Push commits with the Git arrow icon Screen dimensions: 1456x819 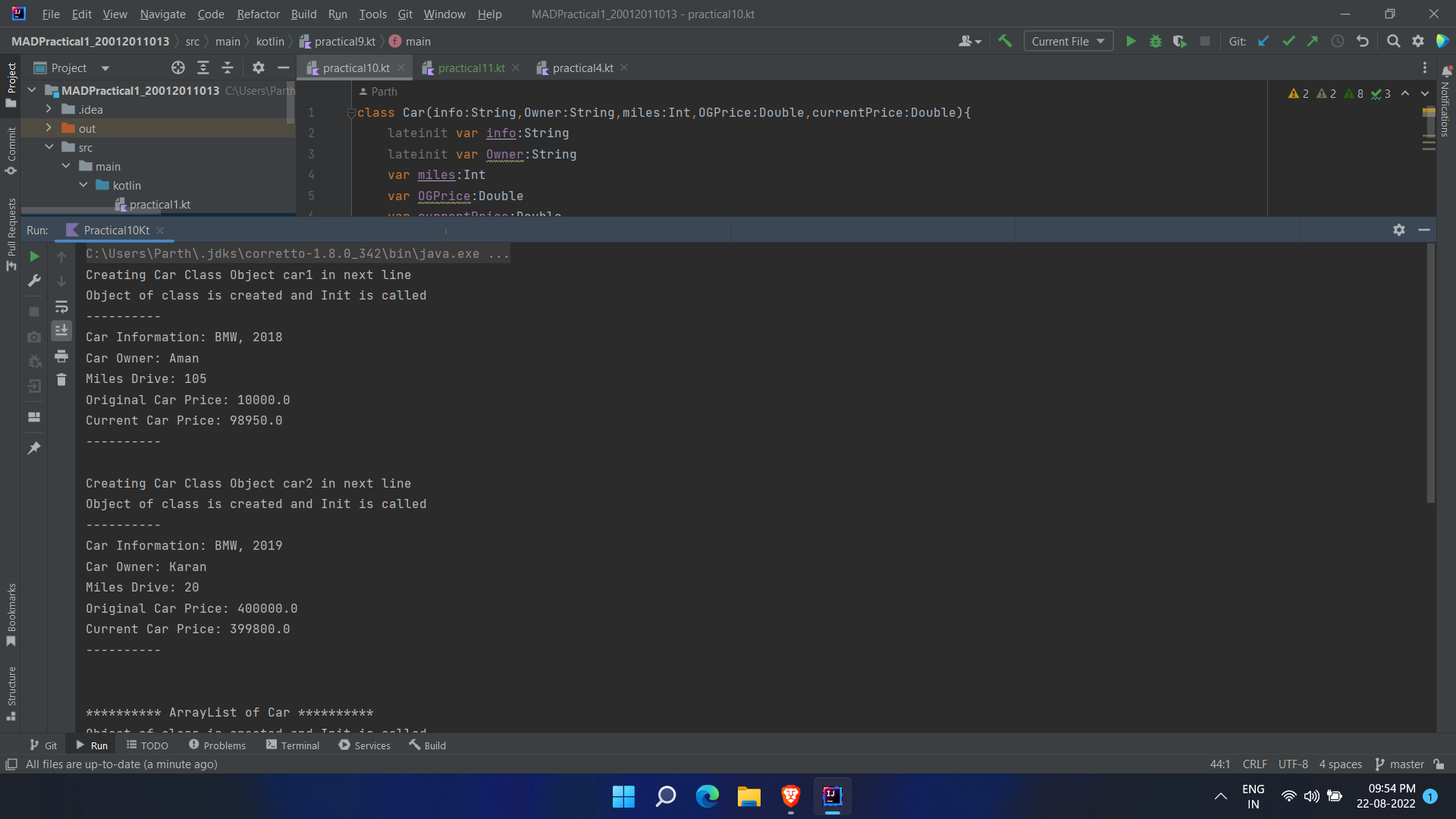point(1313,41)
